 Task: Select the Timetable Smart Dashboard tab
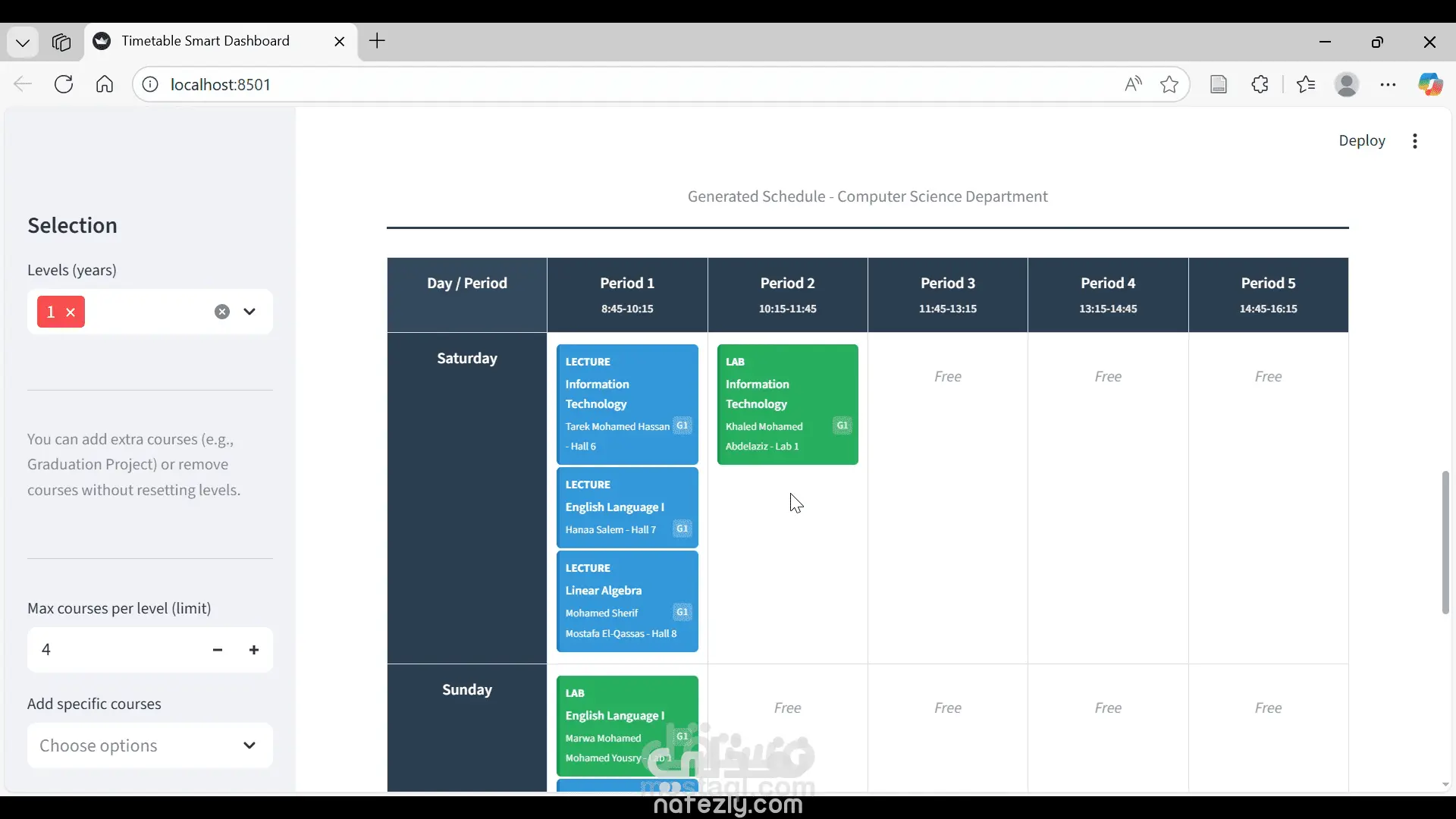205,41
